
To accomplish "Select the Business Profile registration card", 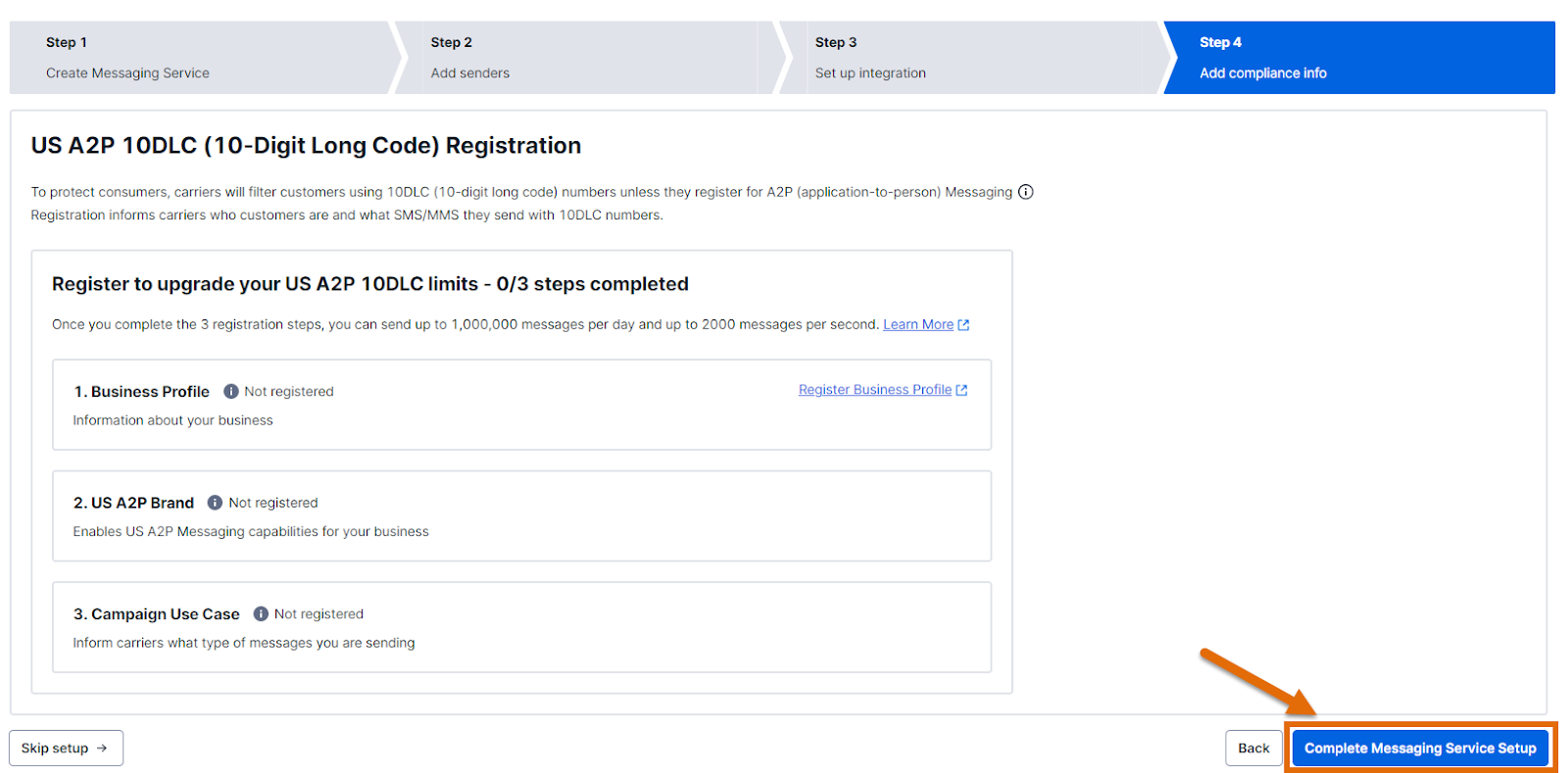I will pos(521,405).
